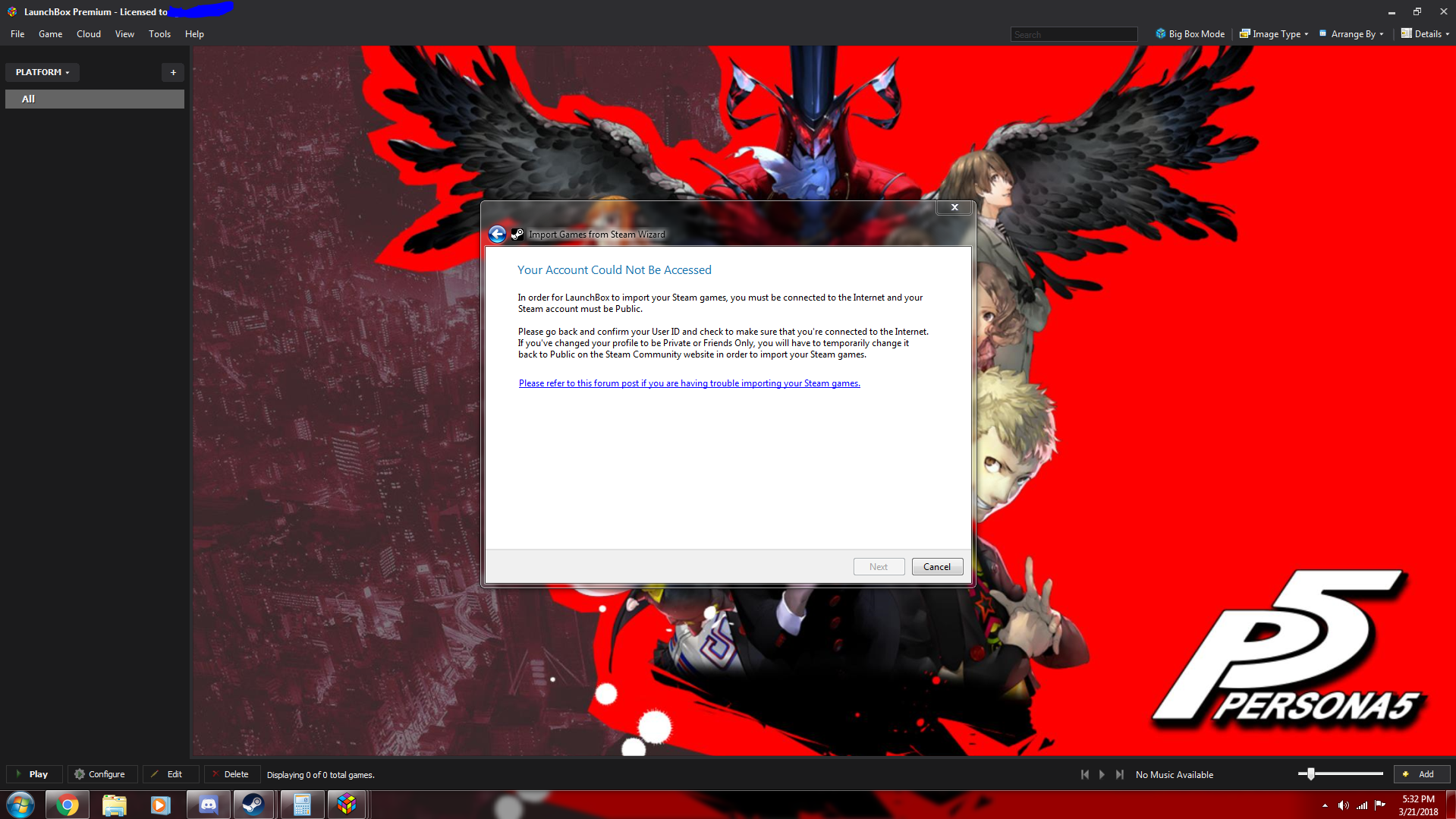Screen dimensions: 1456x819
Task: Click the 'No Music Available' label
Action: pos(1174,775)
